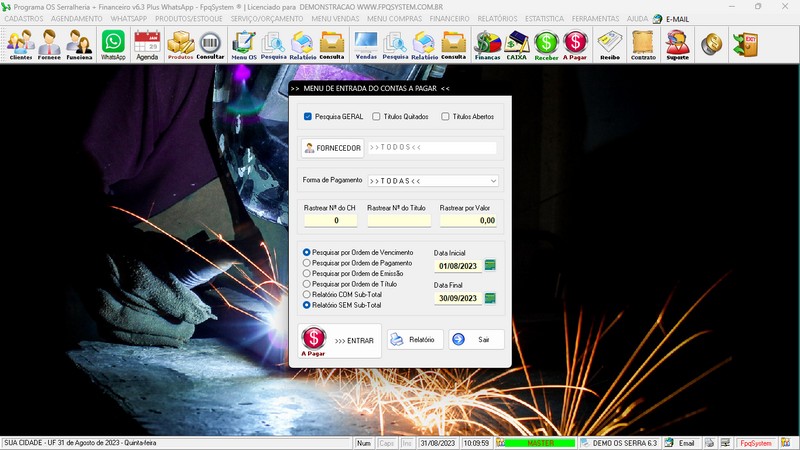This screenshot has height=450, width=800.
Task: Open CAIXA cash register icon
Action: click(x=517, y=45)
